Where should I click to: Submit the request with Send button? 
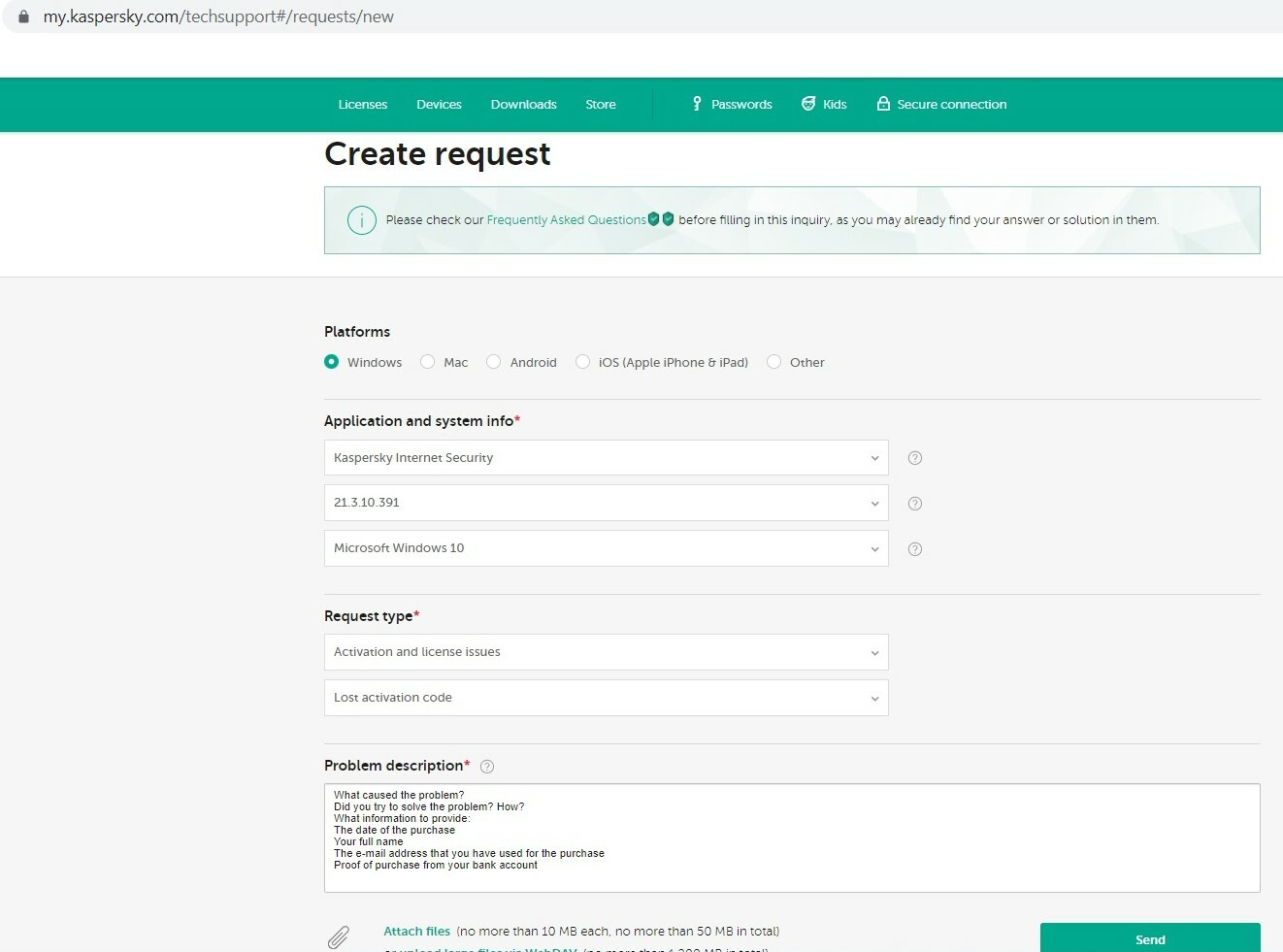(1150, 937)
